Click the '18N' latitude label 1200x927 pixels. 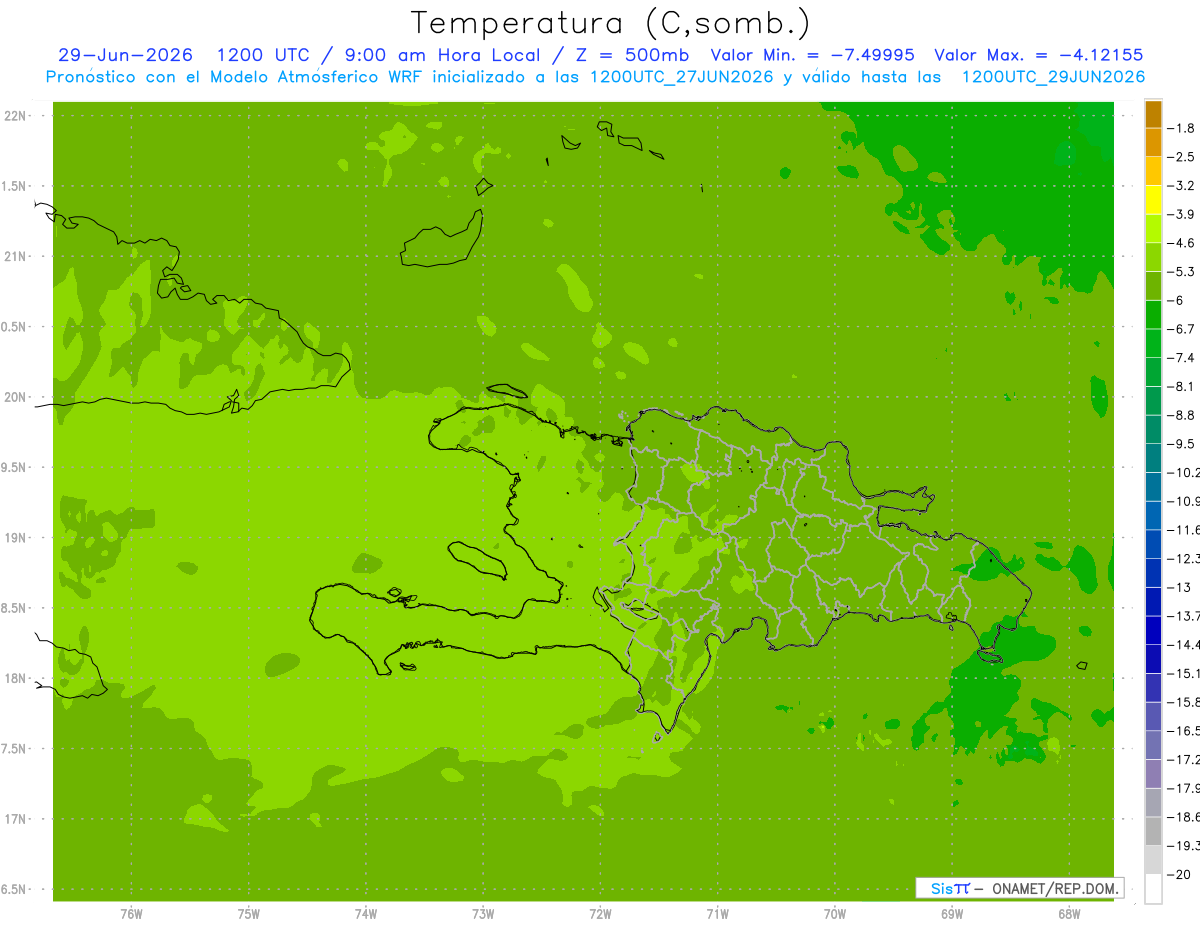pos(14,679)
